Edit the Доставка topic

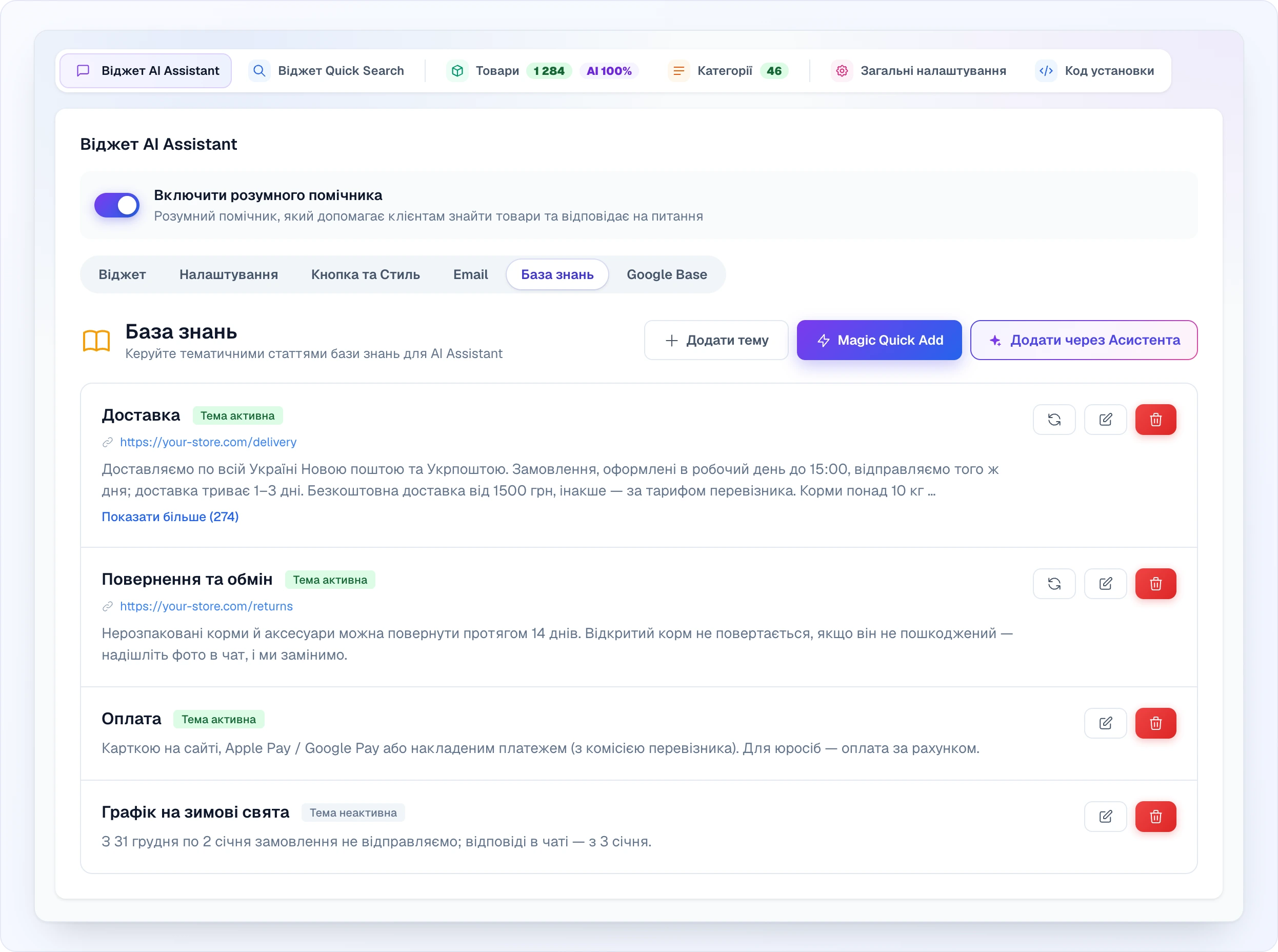[1105, 420]
